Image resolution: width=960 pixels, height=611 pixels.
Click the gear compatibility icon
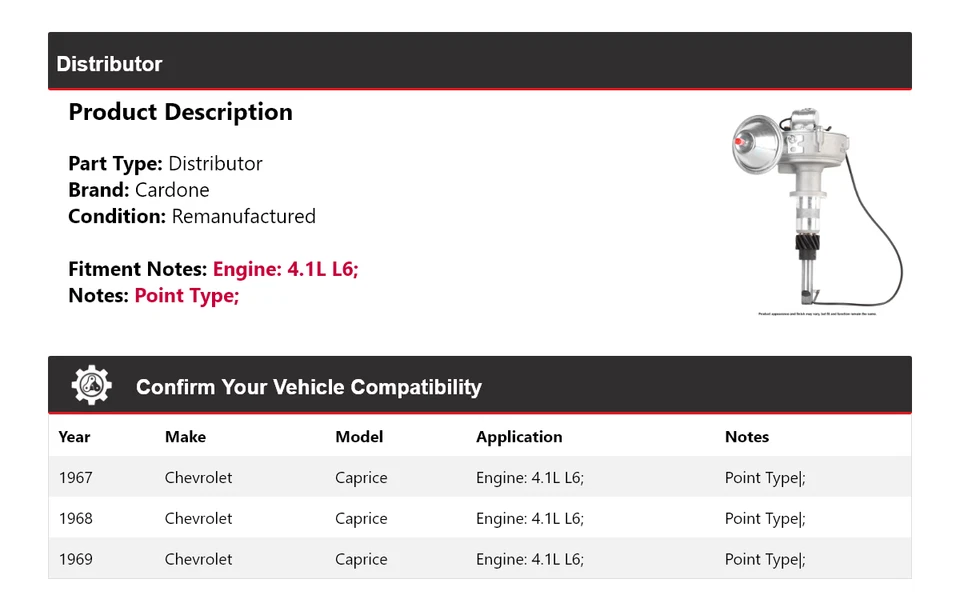[x=91, y=386]
